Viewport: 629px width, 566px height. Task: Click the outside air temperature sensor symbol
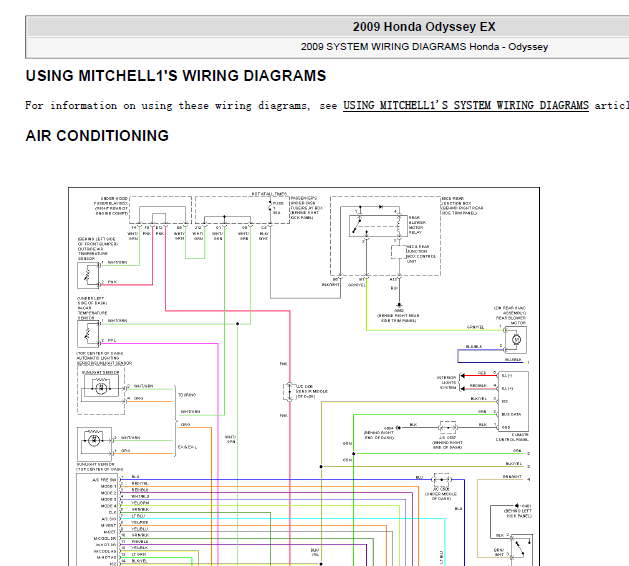(89, 275)
